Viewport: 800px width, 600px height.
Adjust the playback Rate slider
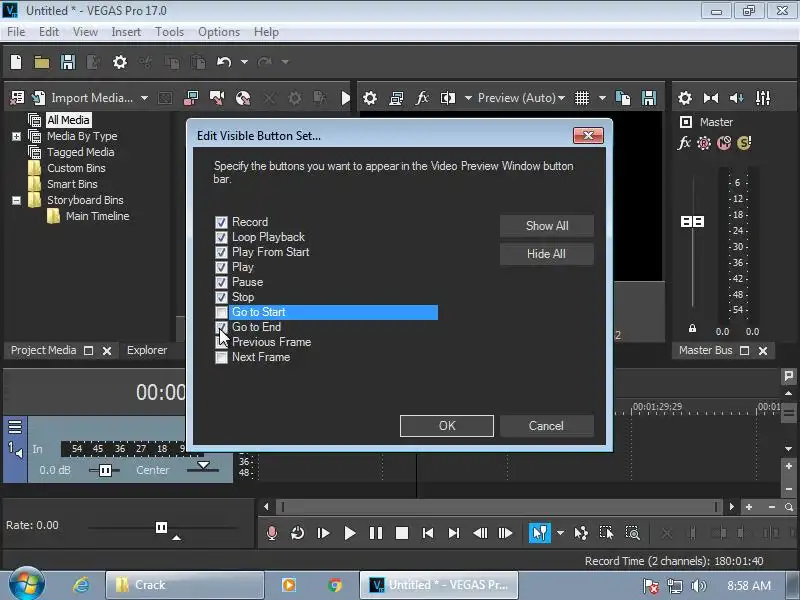click(x=161, y=528)
